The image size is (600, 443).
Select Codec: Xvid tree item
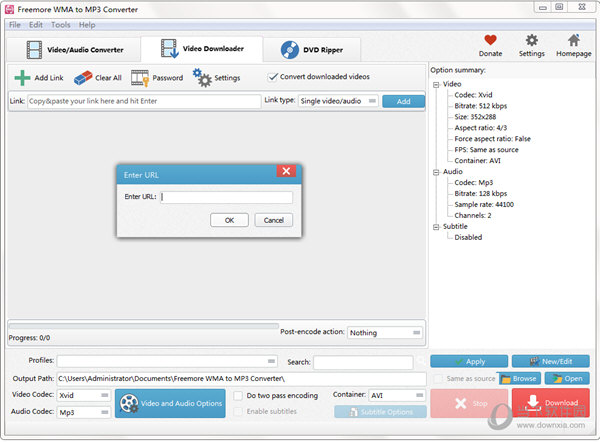tap(473, 95)
